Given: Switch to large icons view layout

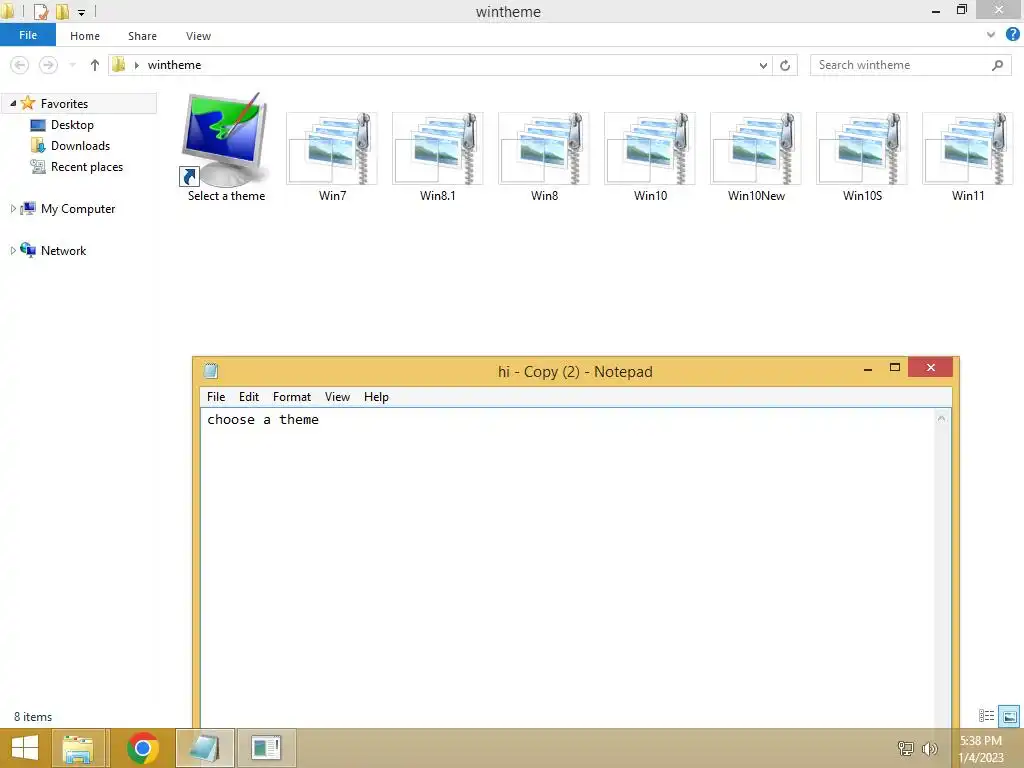Looking at the screenshot, I should coord(1009,716).
